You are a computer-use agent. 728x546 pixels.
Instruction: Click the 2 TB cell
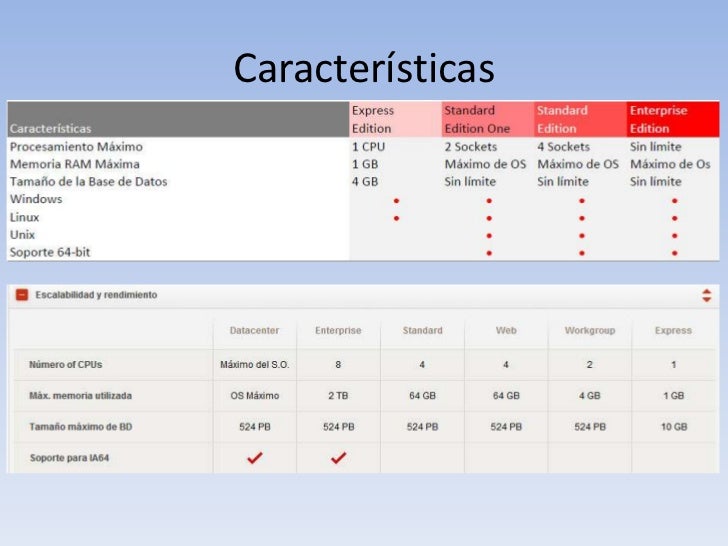(x=338, y=396)
